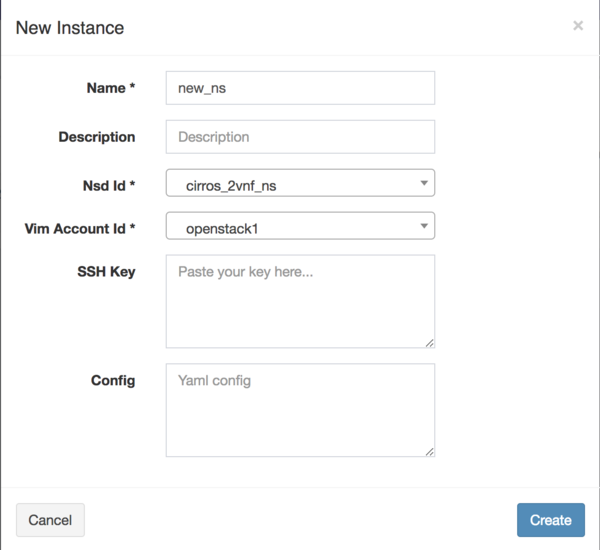The height and width of the screenshot is (550, 600).
Task: Grab the SSH Key textarea resize handle
Action: click(x=429, y=342)
